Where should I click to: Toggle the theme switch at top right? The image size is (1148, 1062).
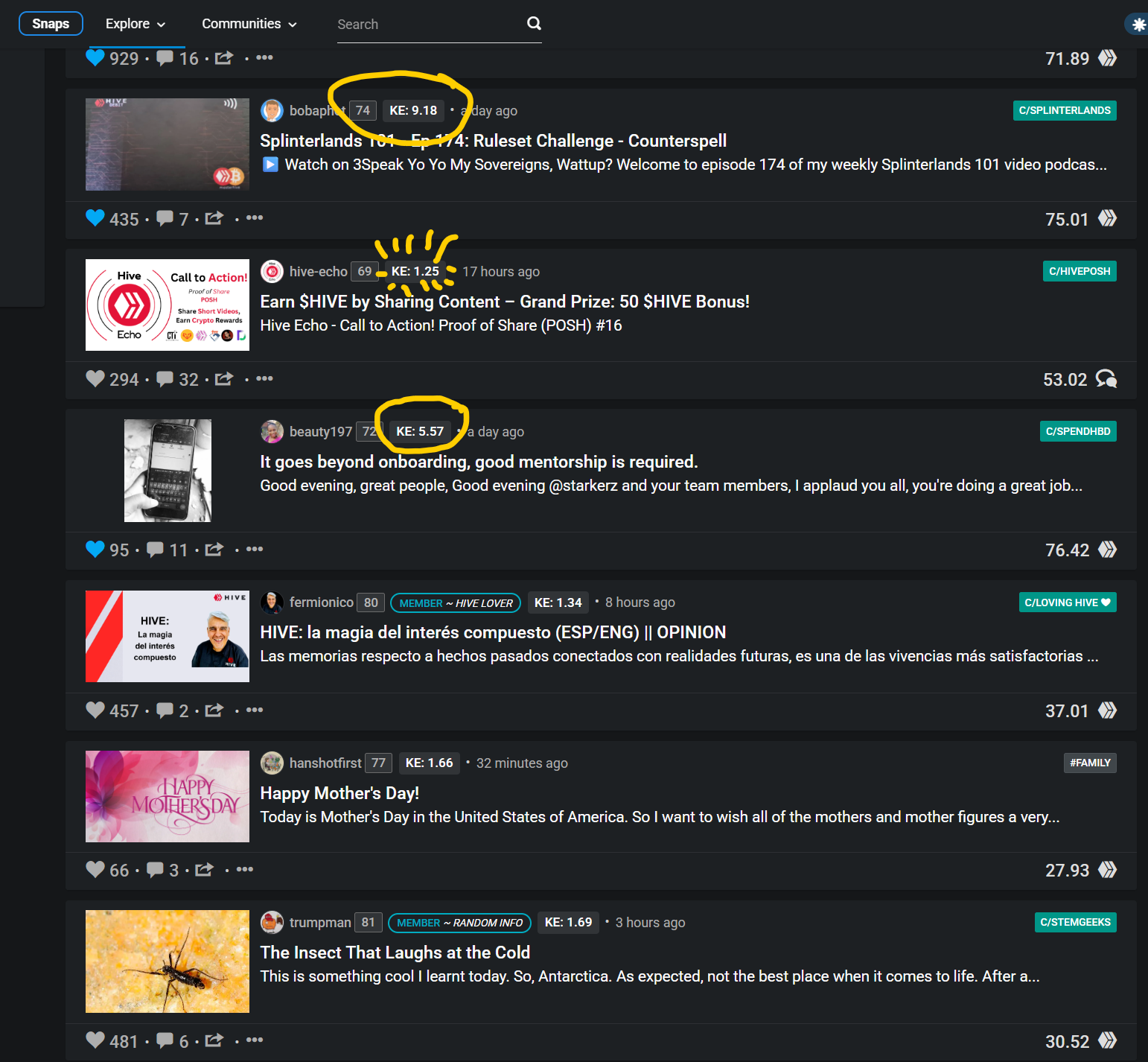pos(1136,25)
